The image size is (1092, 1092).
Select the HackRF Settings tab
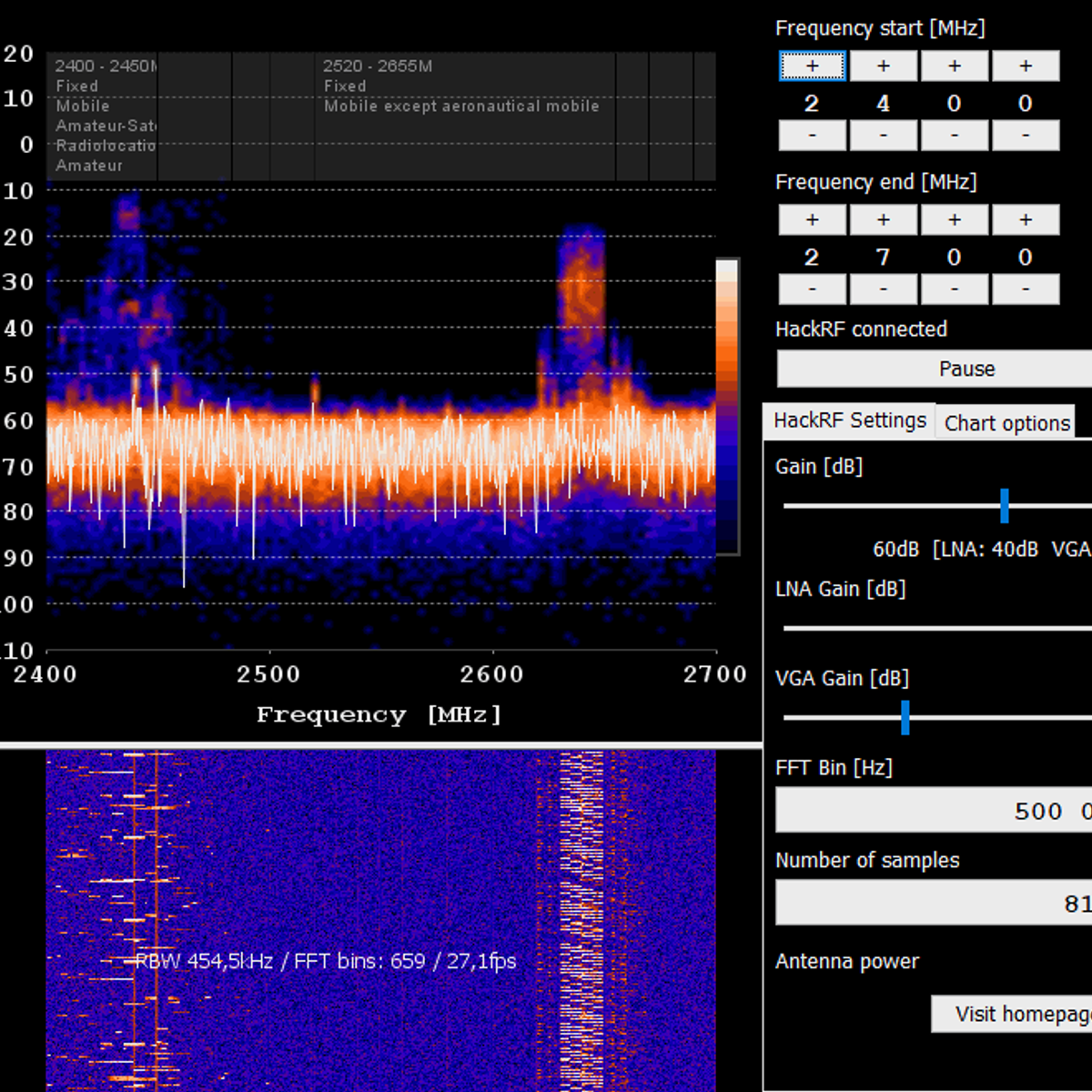click(x=849, y=420)
